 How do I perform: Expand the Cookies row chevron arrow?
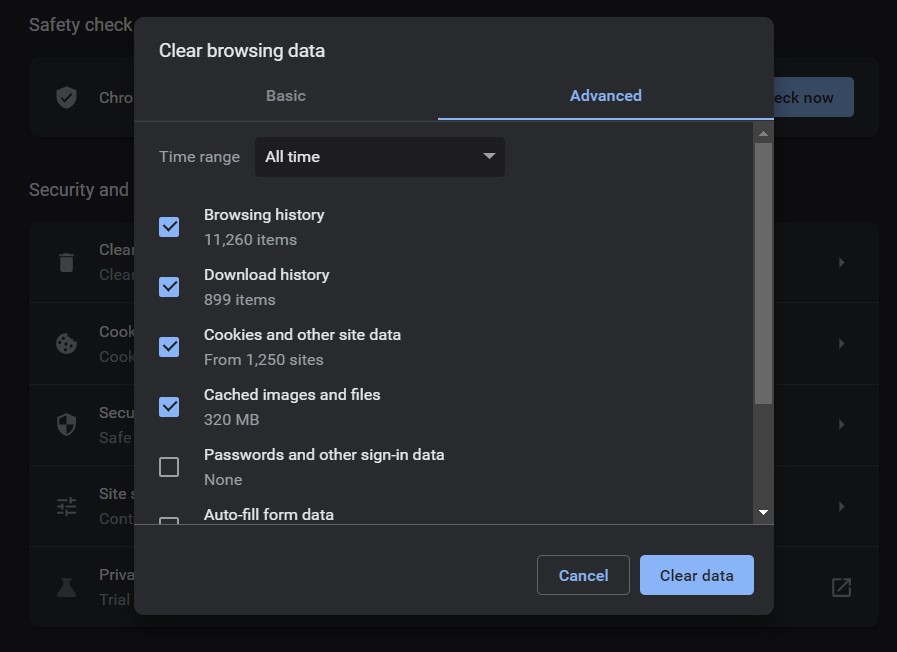point(841,343)
